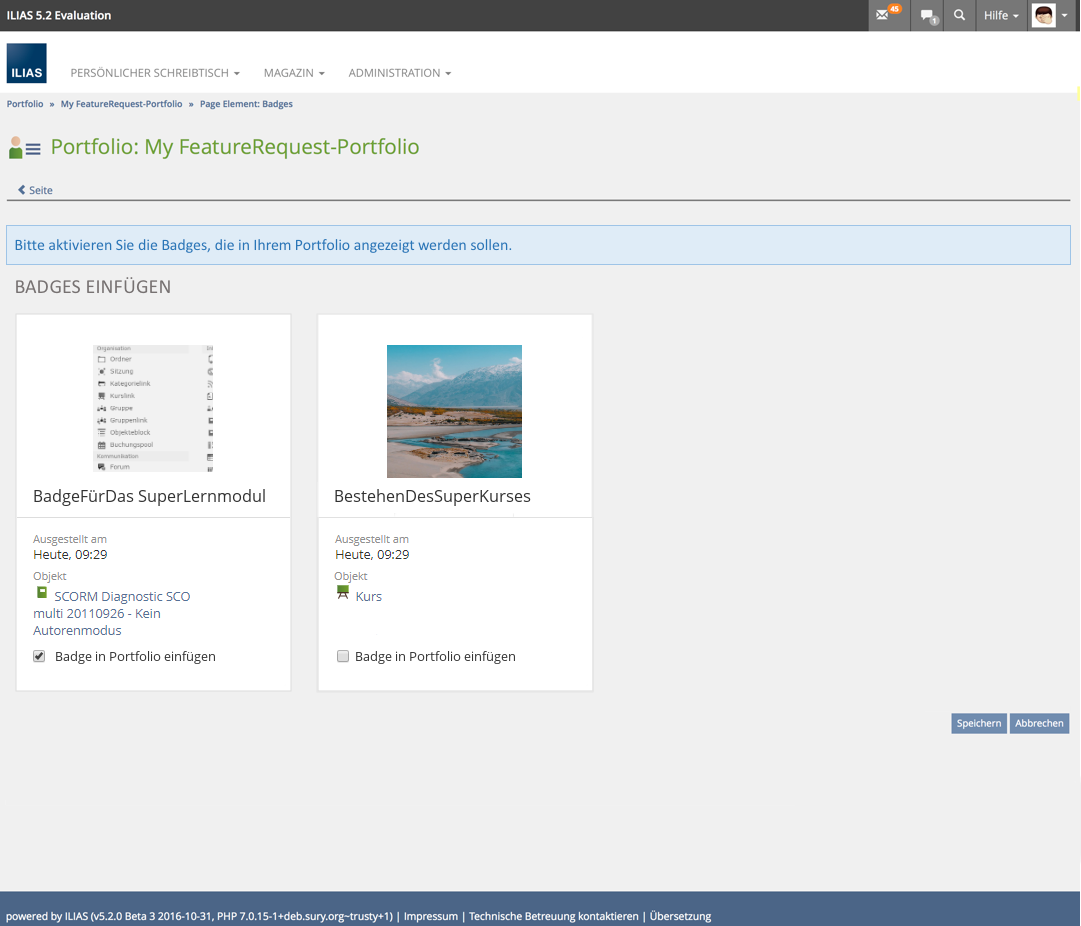This screenshot has height=926, width=1081.
Task: Click the green SCORM module icon
Action: click(x=42, y=593)
